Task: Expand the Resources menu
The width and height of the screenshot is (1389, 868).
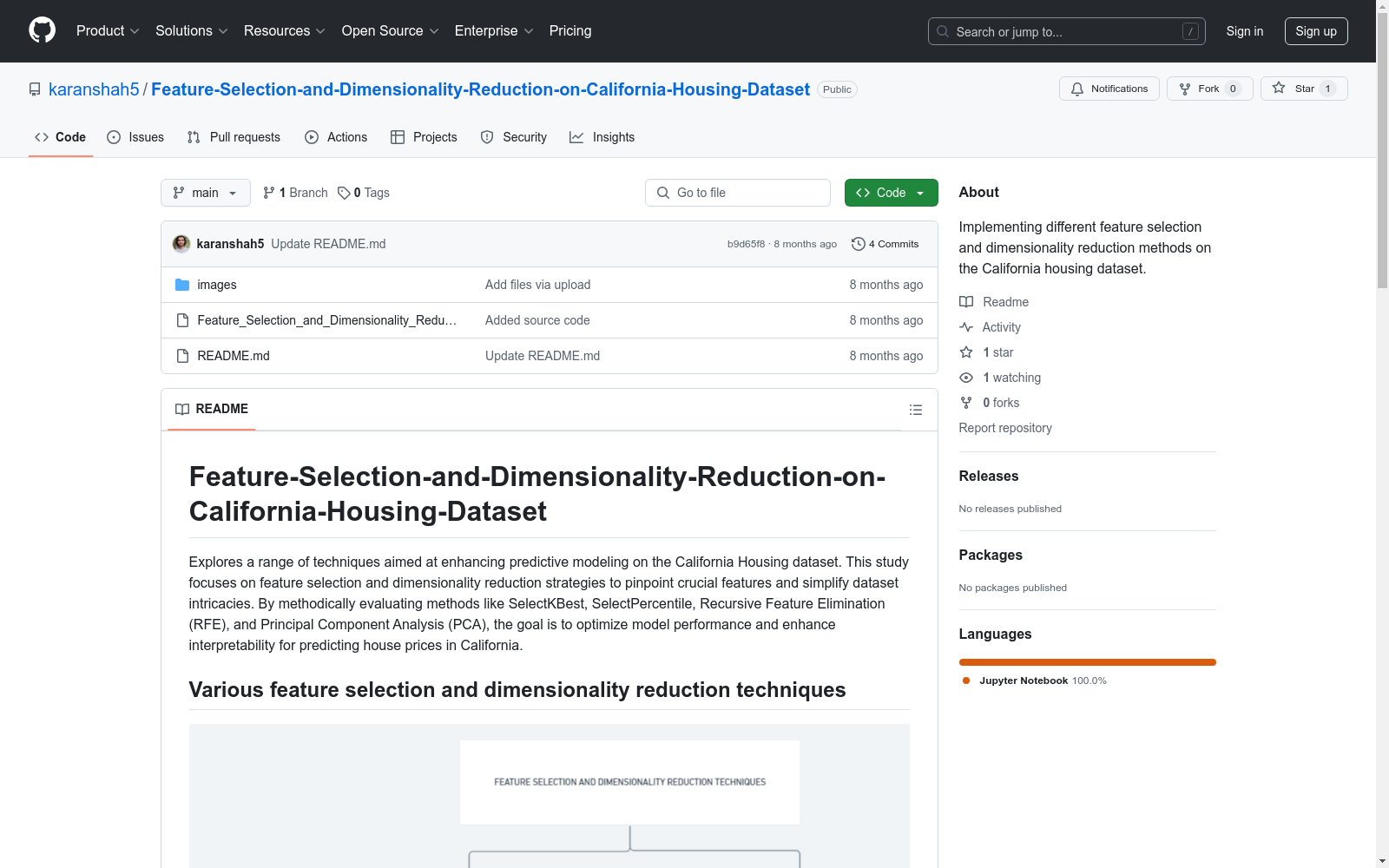Action: [x=285, y=30]
